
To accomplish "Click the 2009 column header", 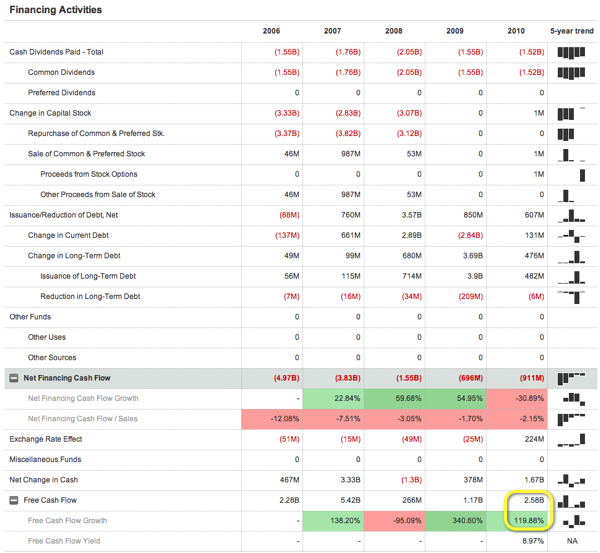I will [x=455, y=31].
